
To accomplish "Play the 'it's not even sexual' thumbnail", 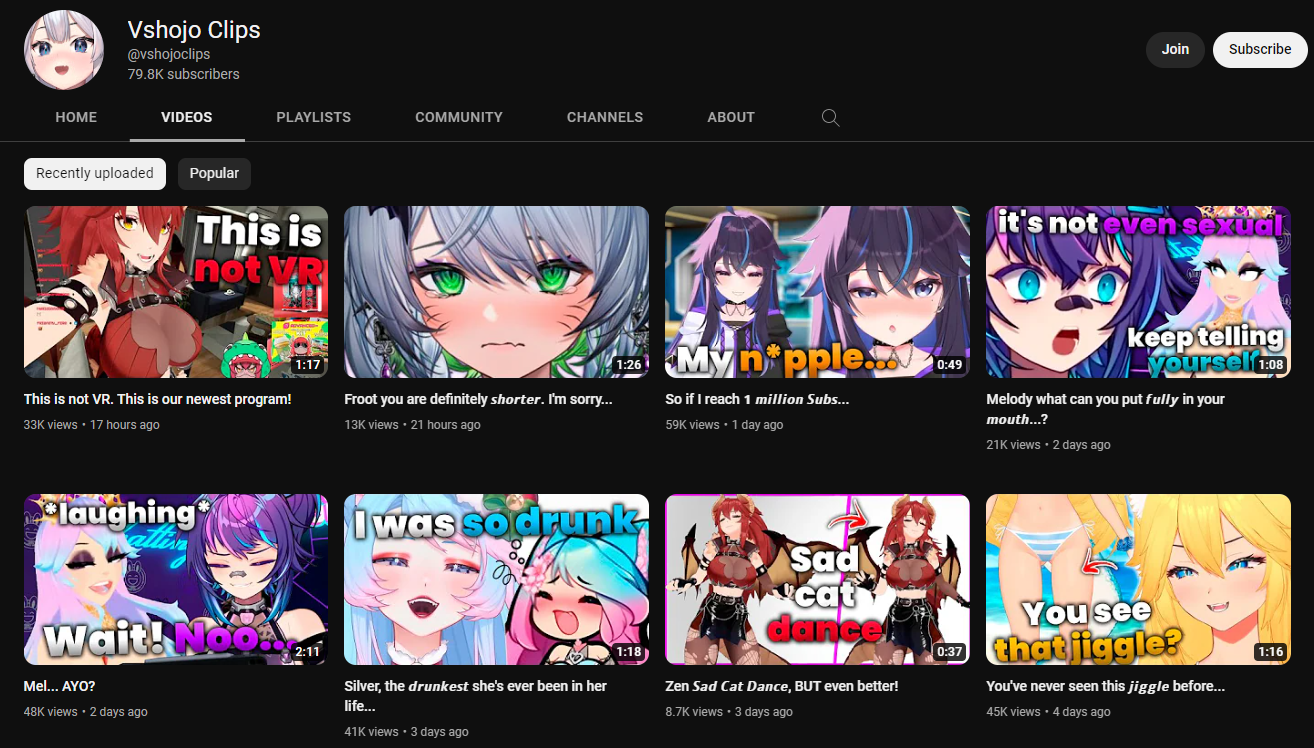I will click(1138, 292).
